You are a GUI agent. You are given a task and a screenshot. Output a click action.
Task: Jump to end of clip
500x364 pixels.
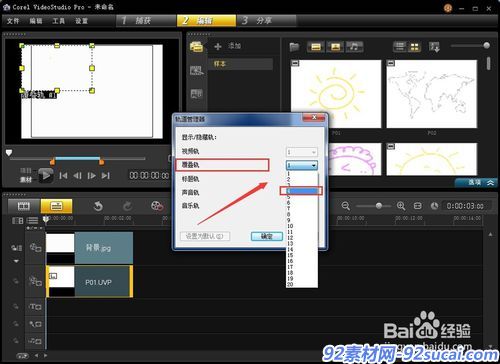106,175
